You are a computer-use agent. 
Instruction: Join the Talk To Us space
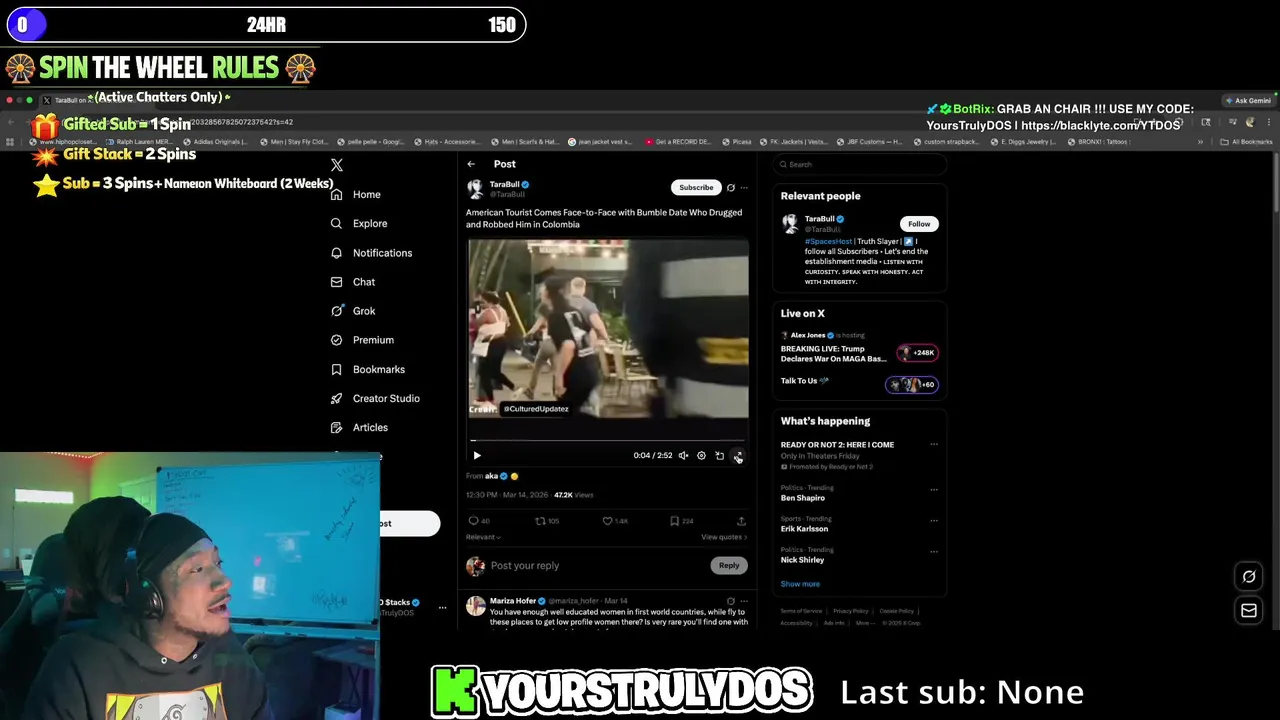805,381
